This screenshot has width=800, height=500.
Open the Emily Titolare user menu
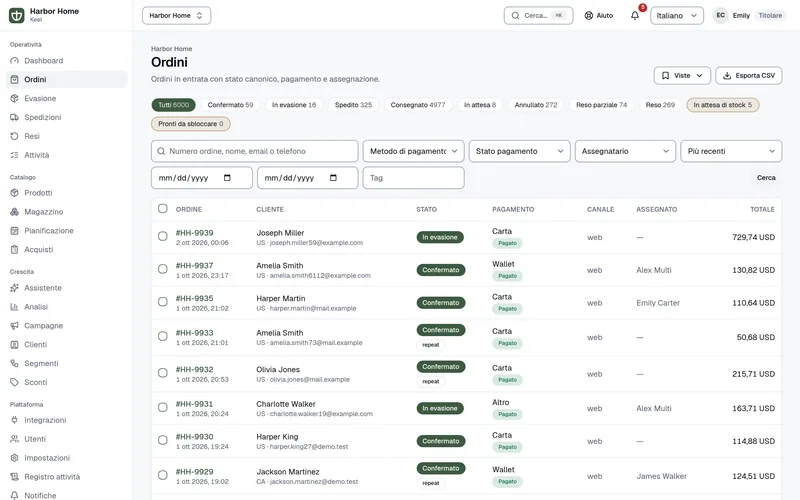point(749,15)
